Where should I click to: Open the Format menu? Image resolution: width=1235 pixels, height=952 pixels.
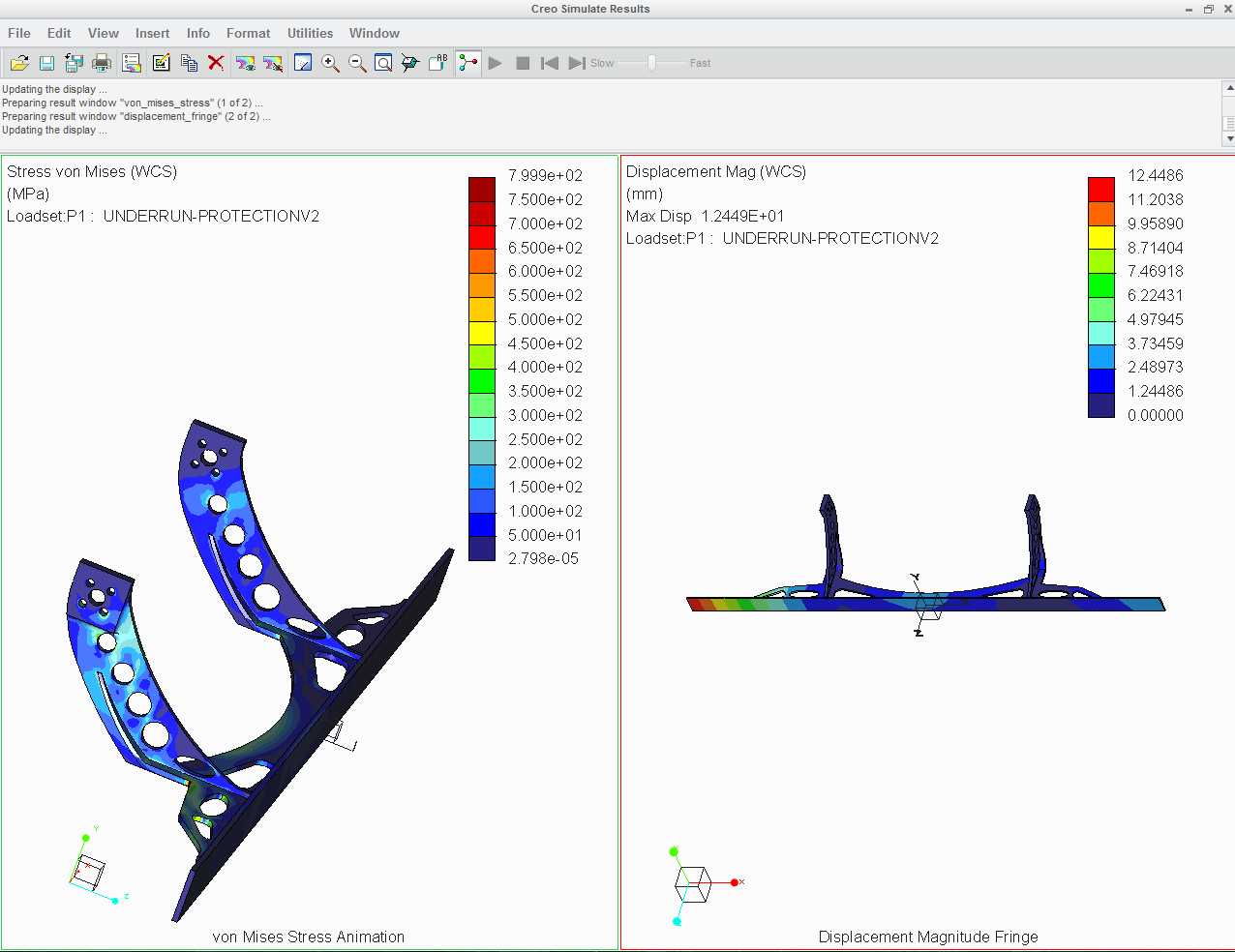click(249, 33)
